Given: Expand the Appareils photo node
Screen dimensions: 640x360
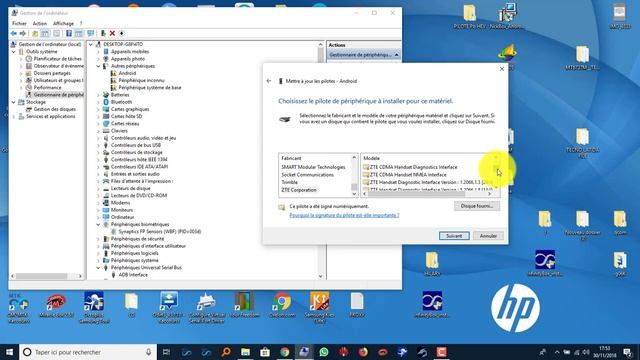Looking at the screenshot, I should [x=98, y=59].
